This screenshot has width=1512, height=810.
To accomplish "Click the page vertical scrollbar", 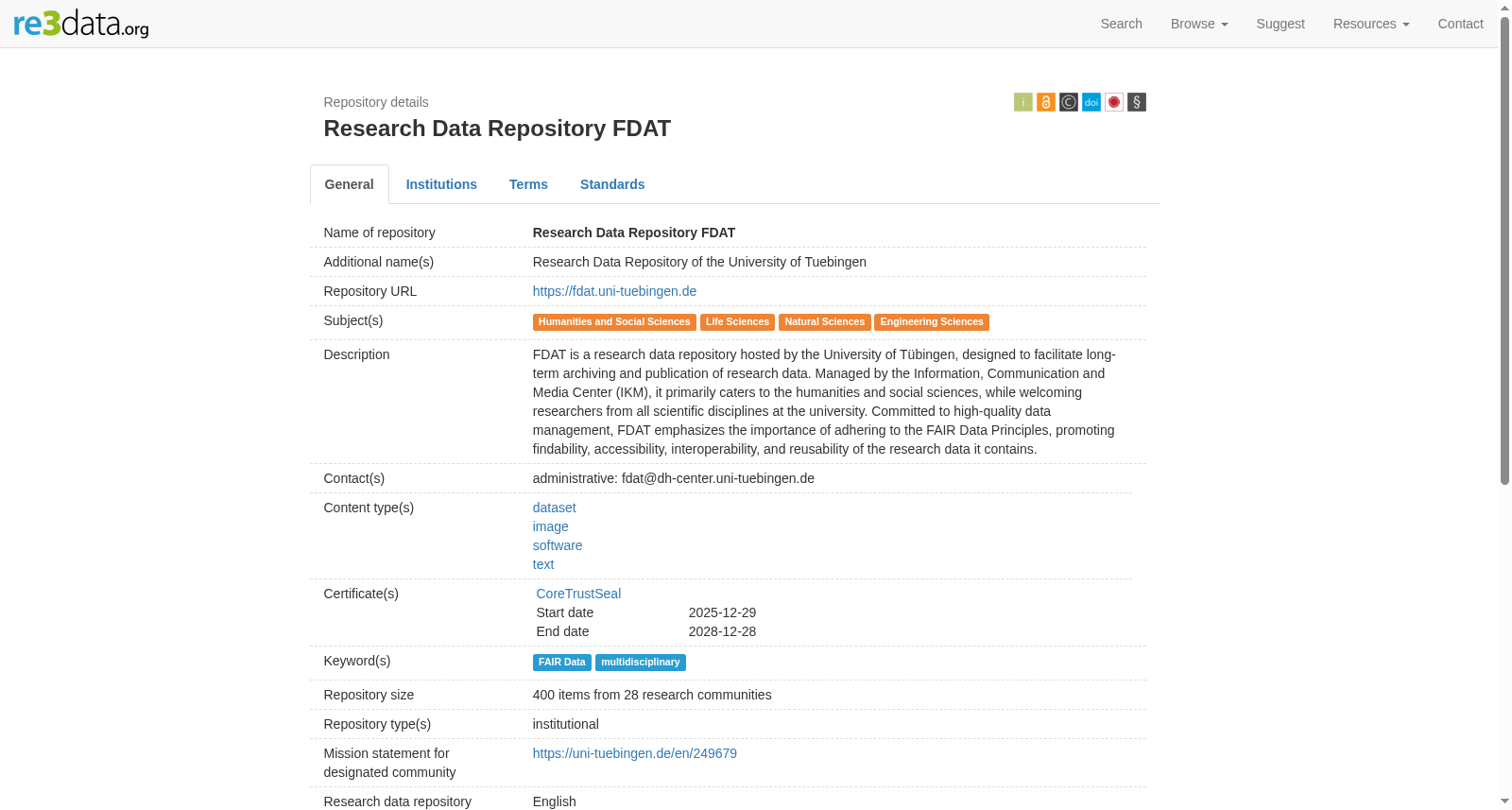I will 1504,250.
